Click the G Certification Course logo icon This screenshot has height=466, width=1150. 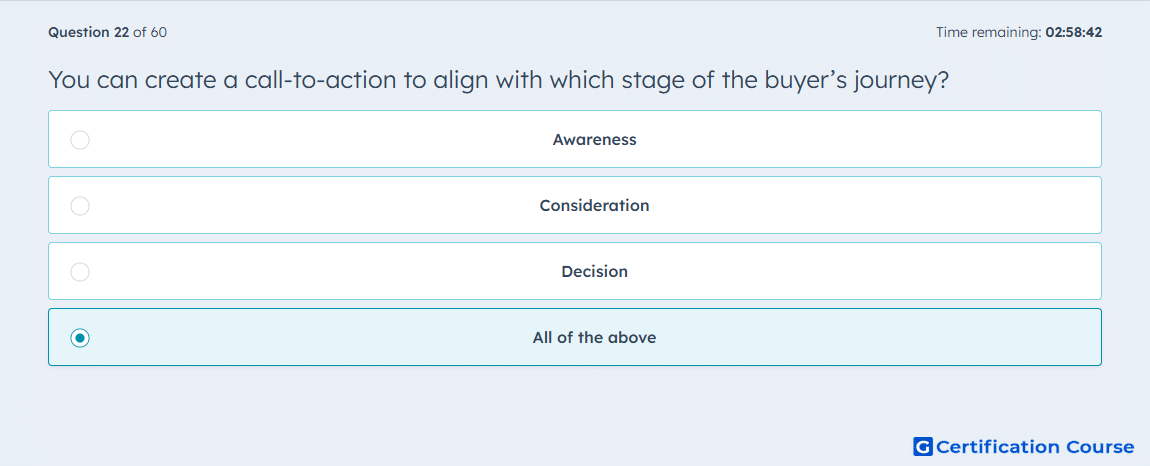pos(923,446)
